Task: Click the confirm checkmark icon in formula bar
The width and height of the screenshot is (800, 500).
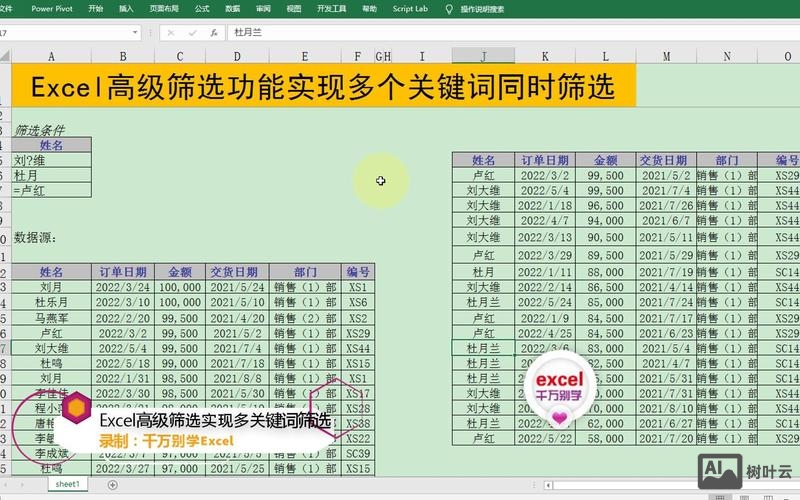Action: 192,33
